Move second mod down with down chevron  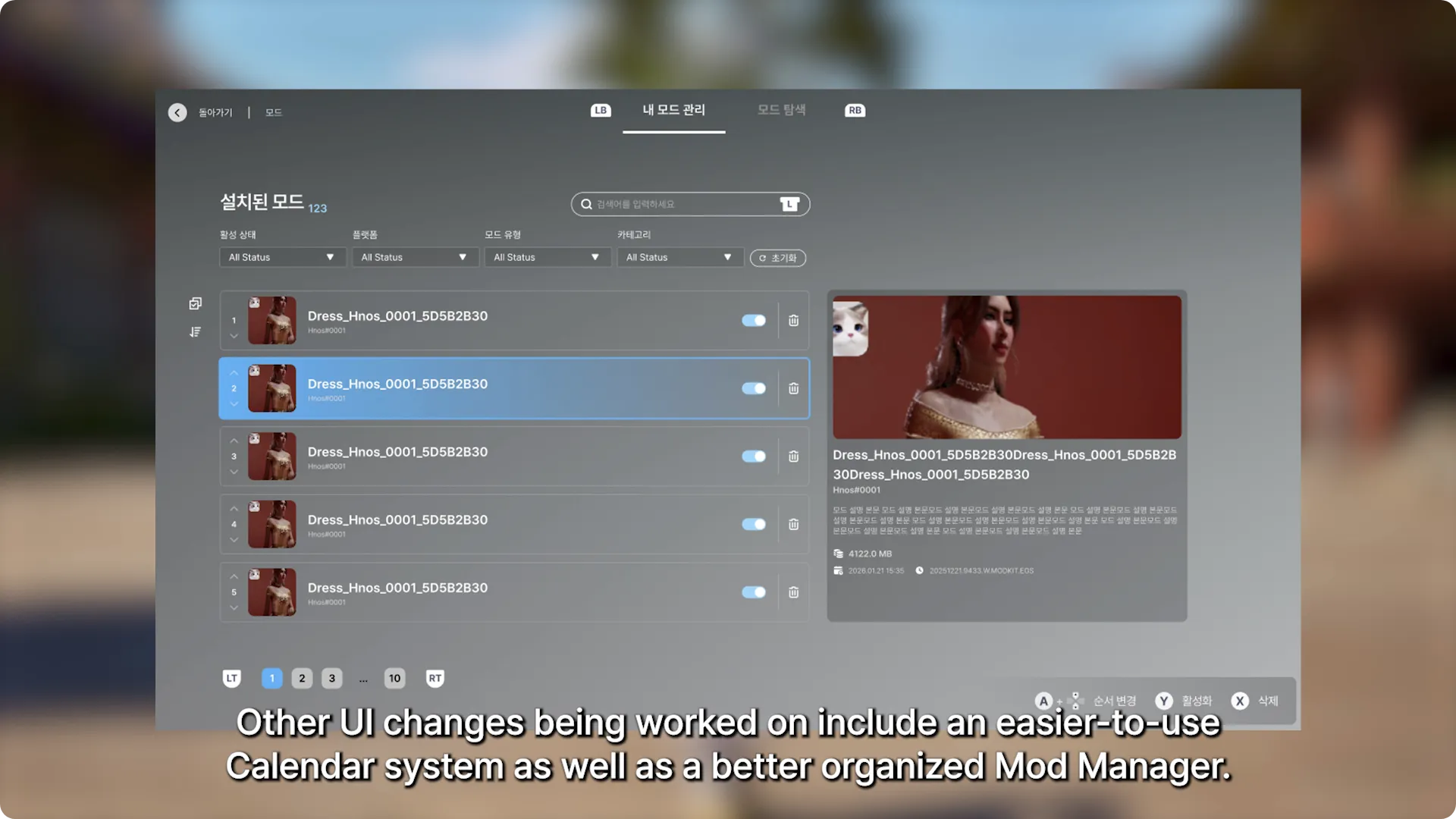234,404
